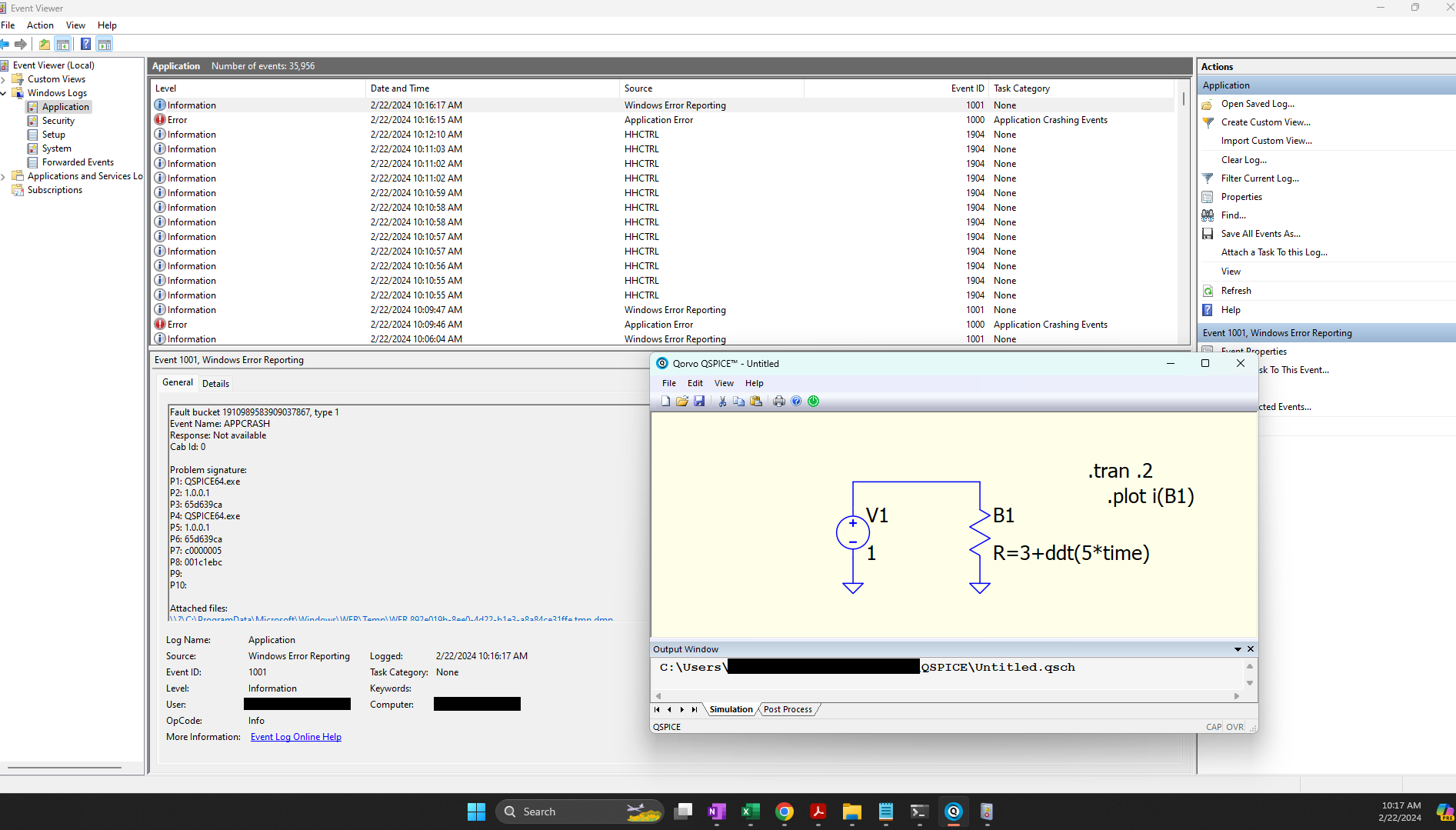Toggle the Show/Hide Console Tree toolbar button
This screenshot has height=830, width=1456.
click(63, 44)
